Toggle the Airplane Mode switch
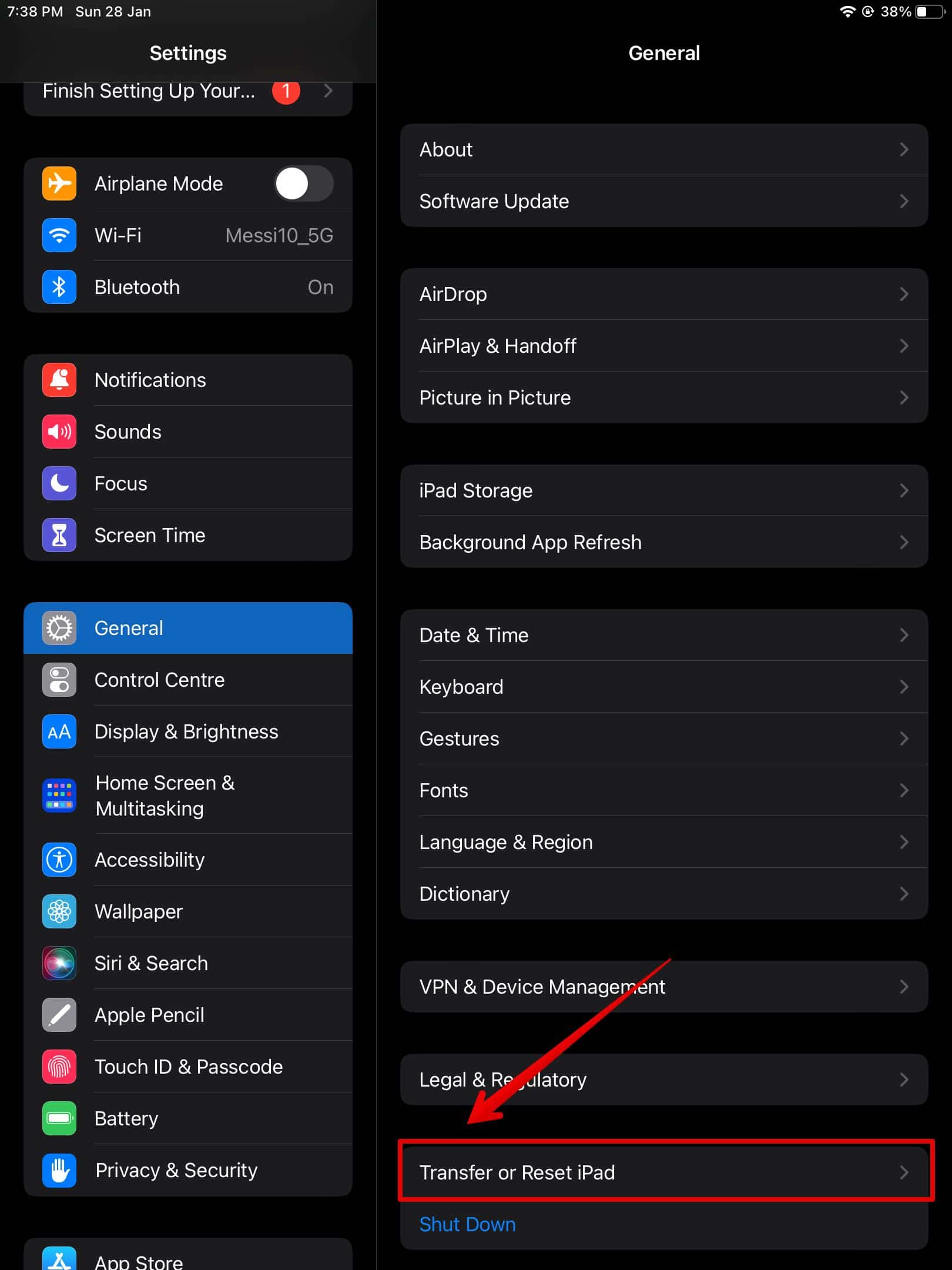 point(304,183)
